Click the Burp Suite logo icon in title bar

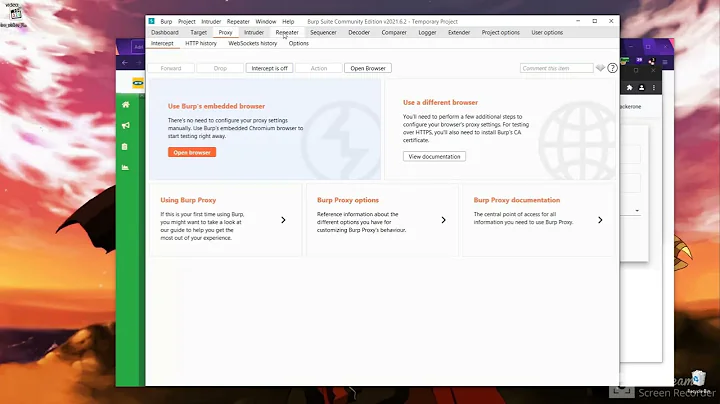point(152,21)
